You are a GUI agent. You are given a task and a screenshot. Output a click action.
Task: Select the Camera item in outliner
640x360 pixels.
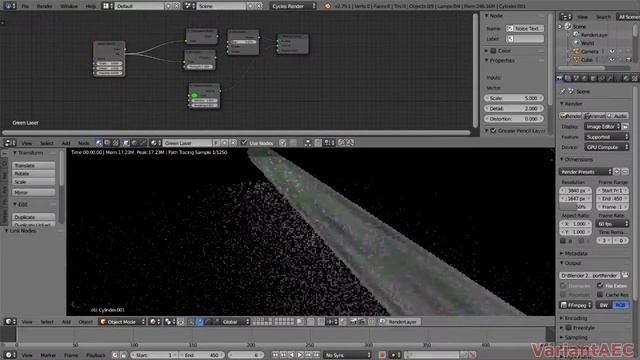click(x=590, y=51)
